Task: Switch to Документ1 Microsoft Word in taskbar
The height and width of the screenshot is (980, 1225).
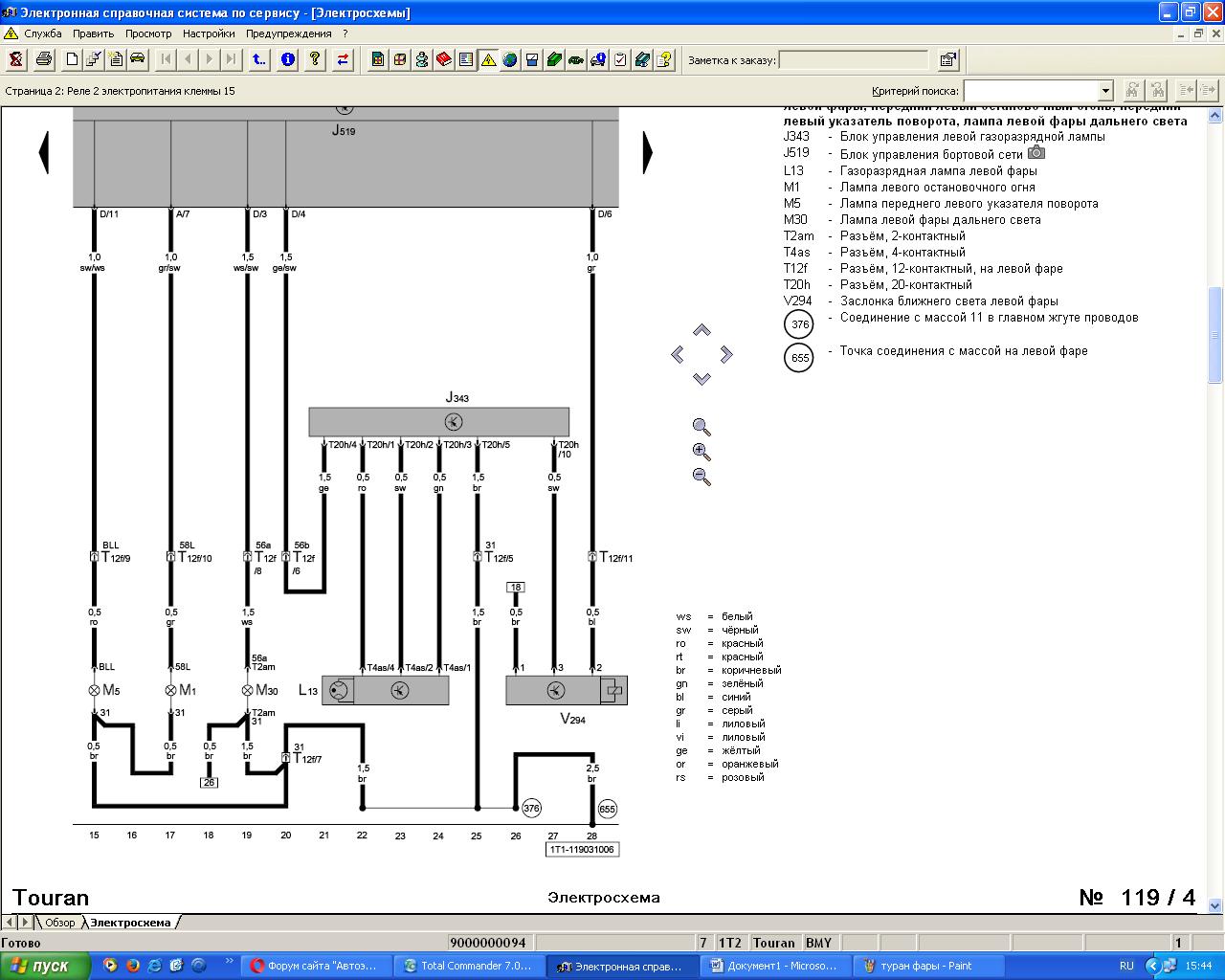Action: pos(773,966)
